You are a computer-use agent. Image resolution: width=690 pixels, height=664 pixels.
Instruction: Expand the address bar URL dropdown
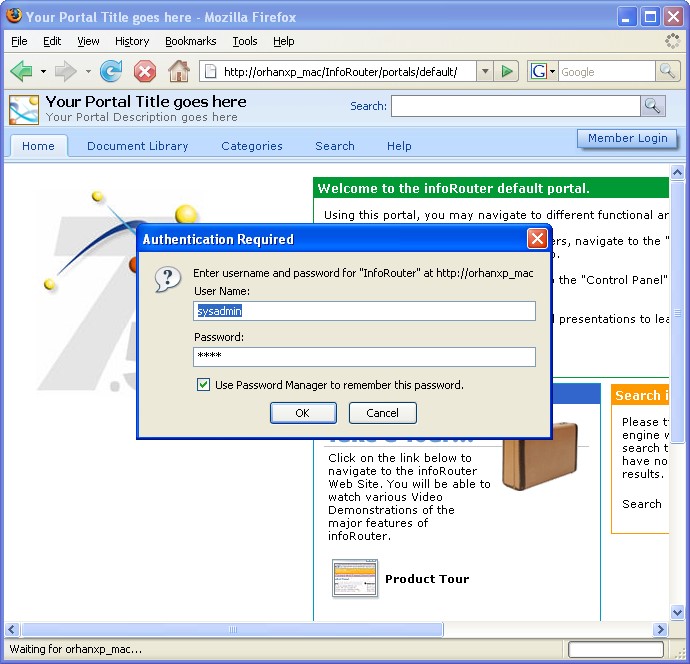[x=485, y=71]
